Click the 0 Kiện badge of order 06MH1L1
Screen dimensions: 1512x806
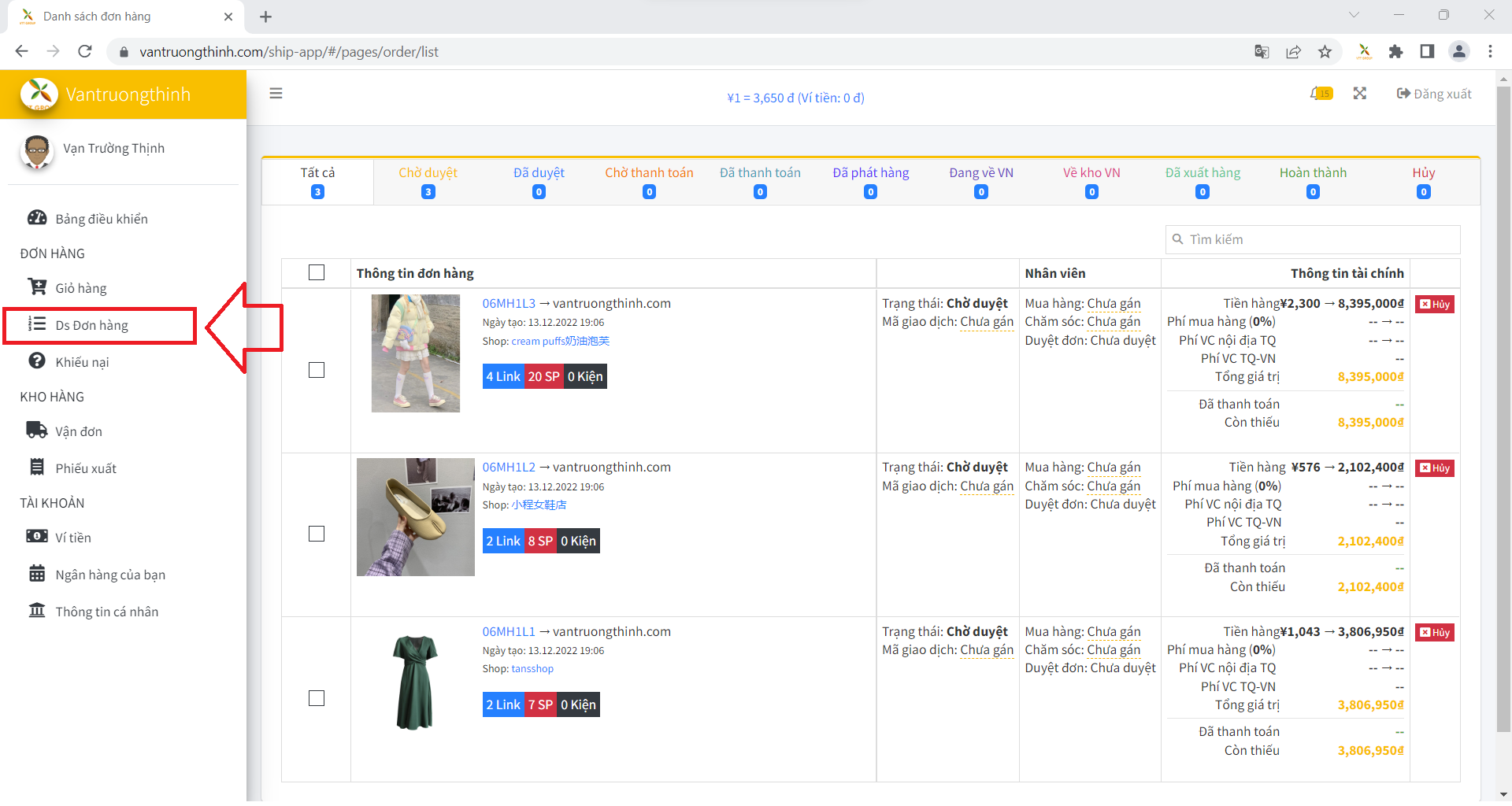pyautogui.click(x=578, y=704)
